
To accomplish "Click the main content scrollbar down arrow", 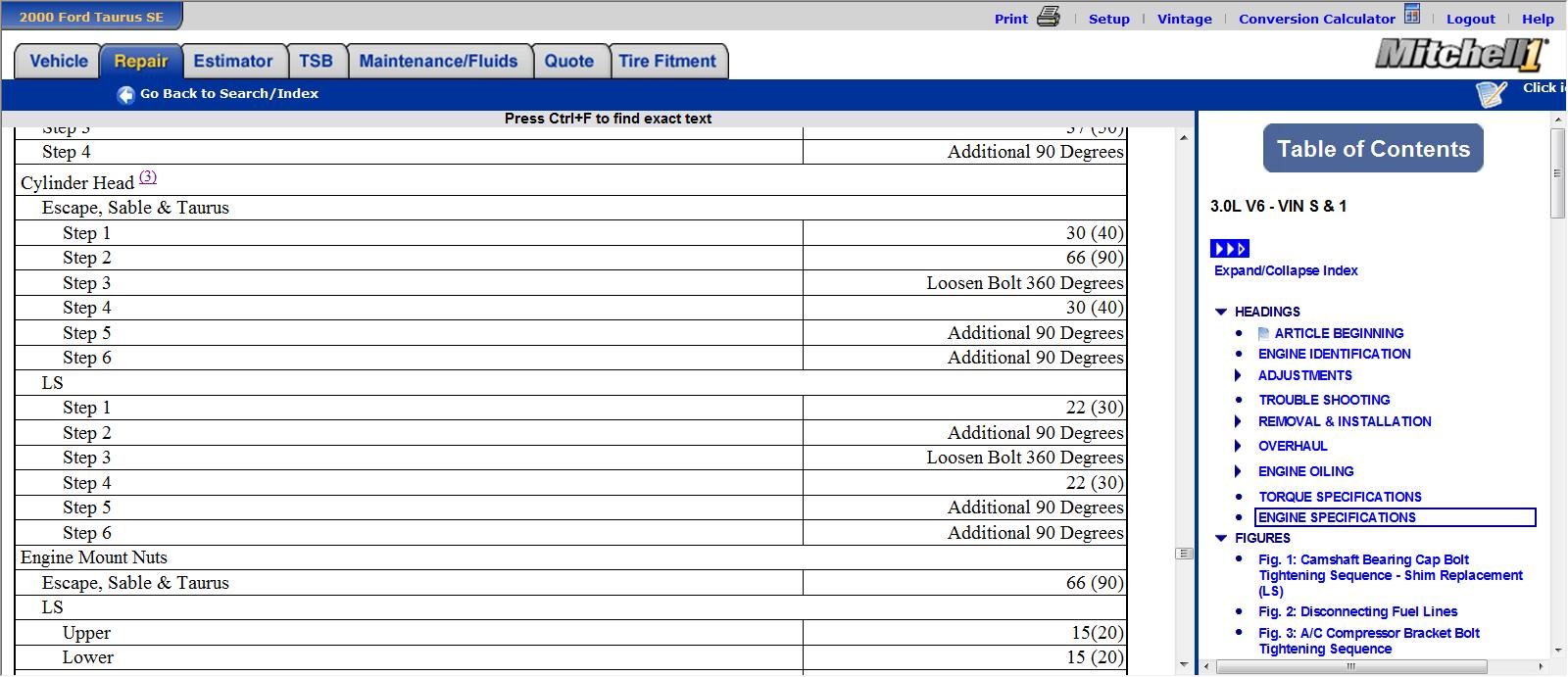I will [x=1184, y=666].
